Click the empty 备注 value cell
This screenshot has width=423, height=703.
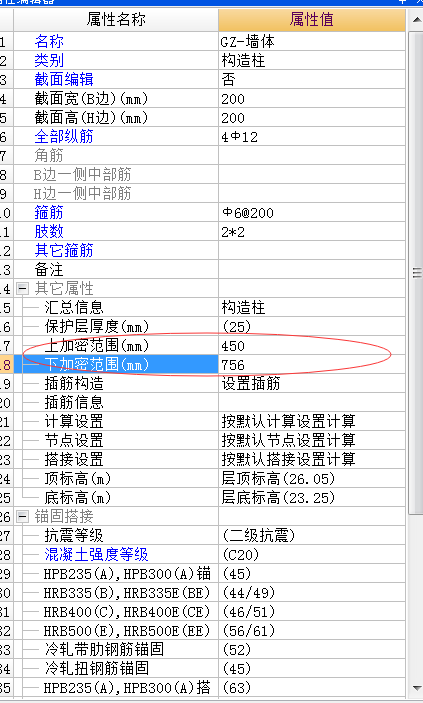point(312,269)
